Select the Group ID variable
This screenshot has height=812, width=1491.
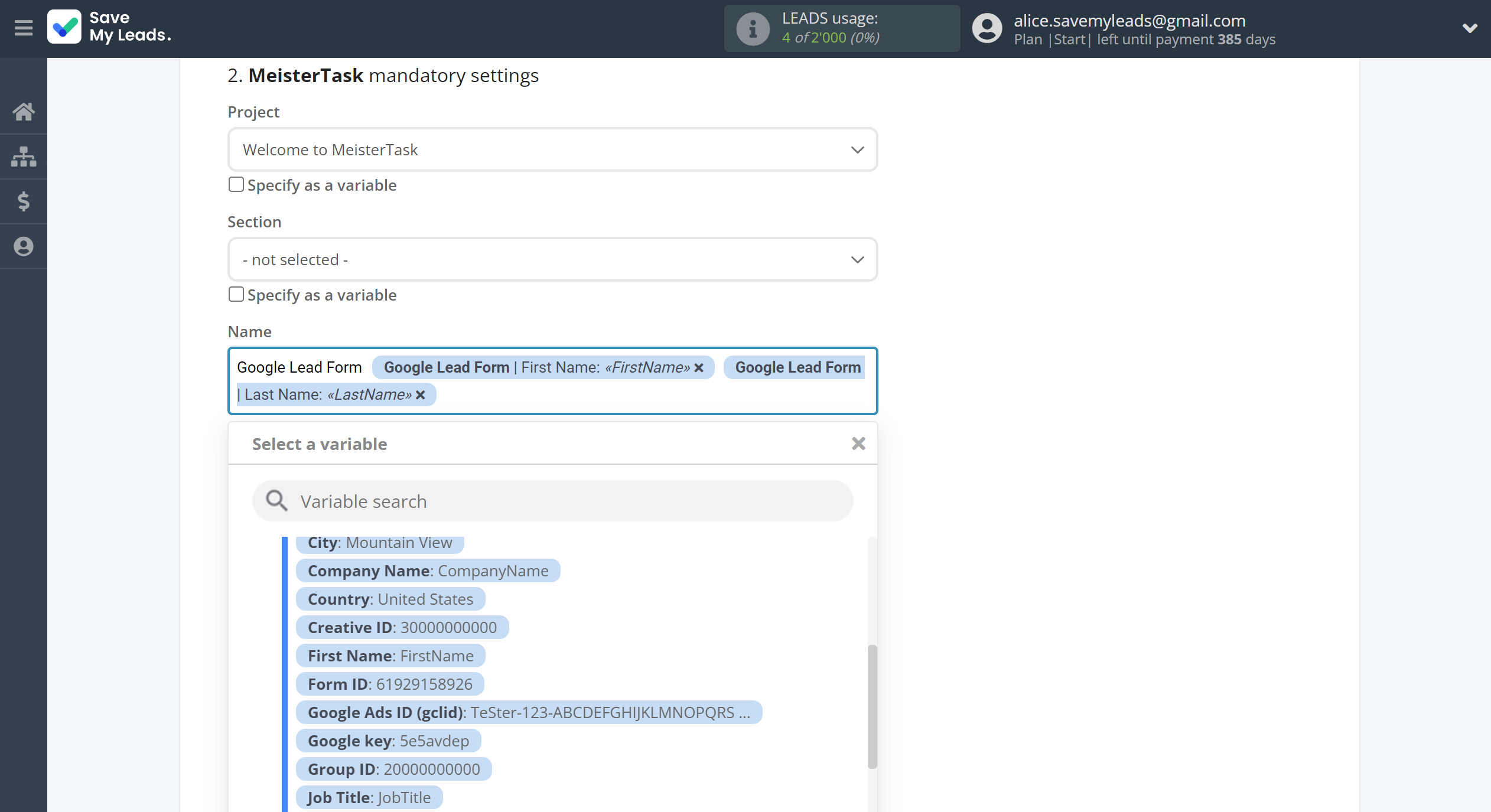point(393,769)
